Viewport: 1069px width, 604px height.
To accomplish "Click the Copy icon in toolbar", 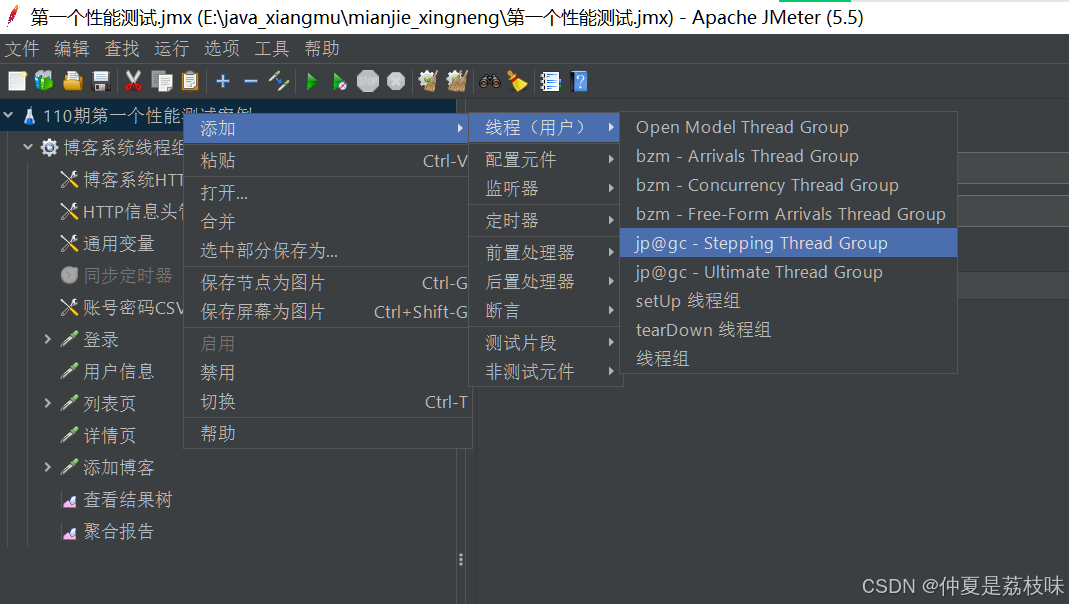I will click(x=162, y=82).
